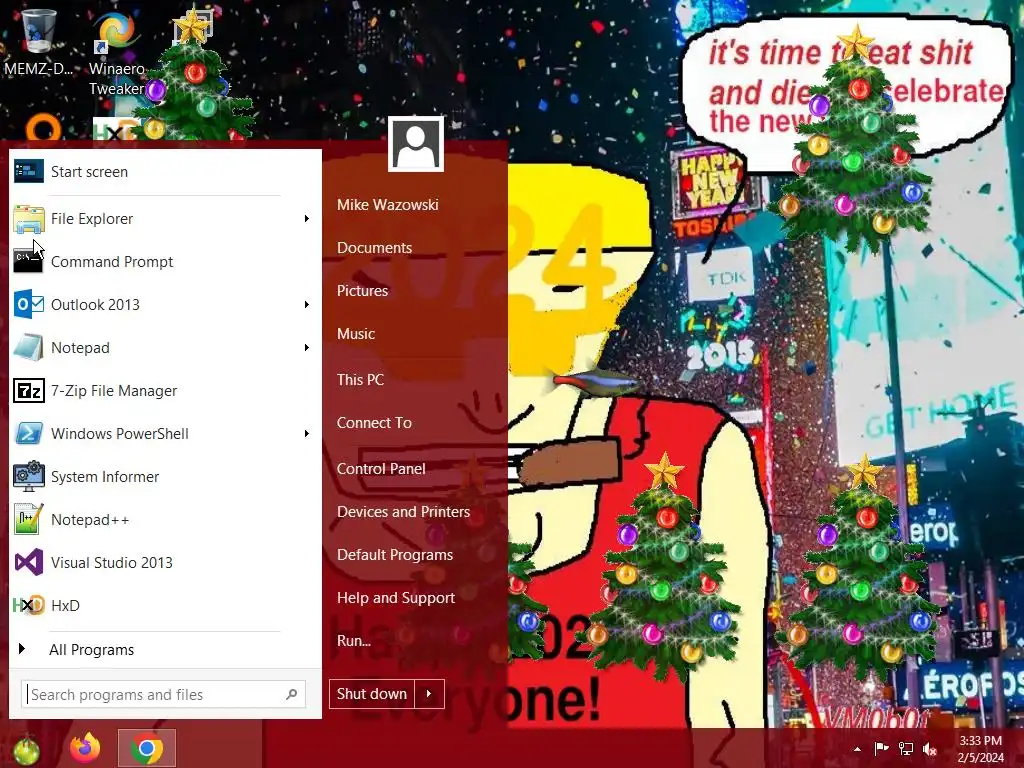
Task: Click the muted volume tray icon
Action: point(930,749)
